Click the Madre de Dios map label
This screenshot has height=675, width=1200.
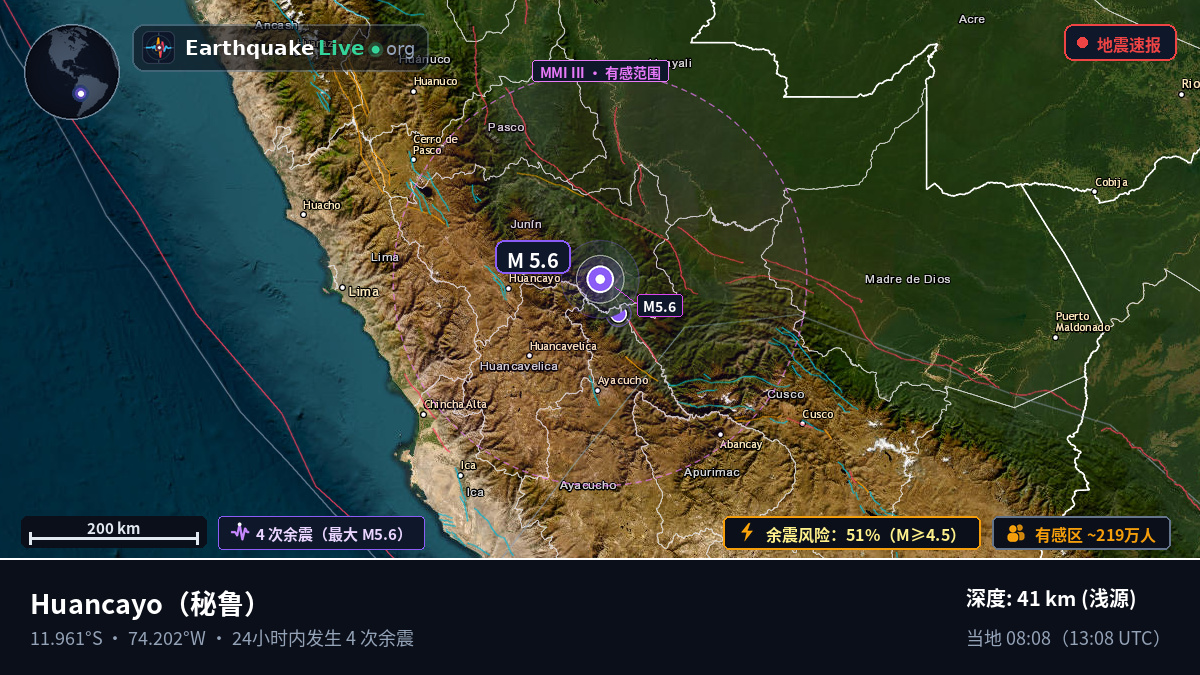click(x=908, y=279)
